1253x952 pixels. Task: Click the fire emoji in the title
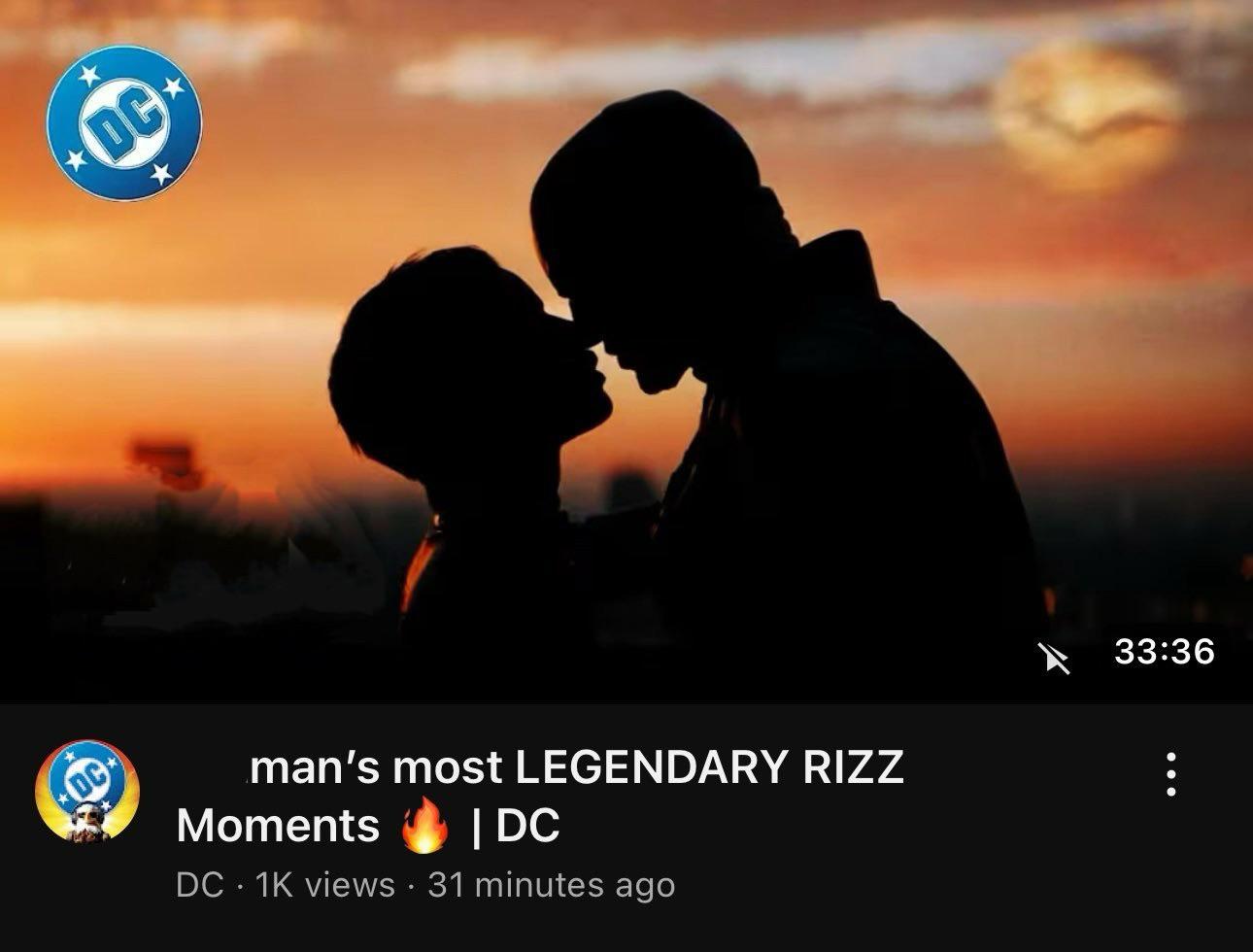[x=424, y=827]
